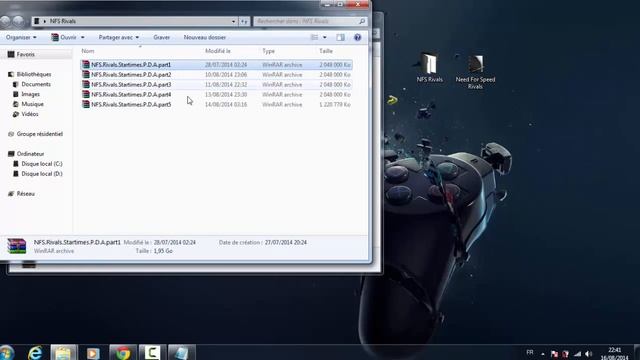This screenshot has width=640, height=360.
Task: Go forward with the Forward arrow
Action: 18,21
